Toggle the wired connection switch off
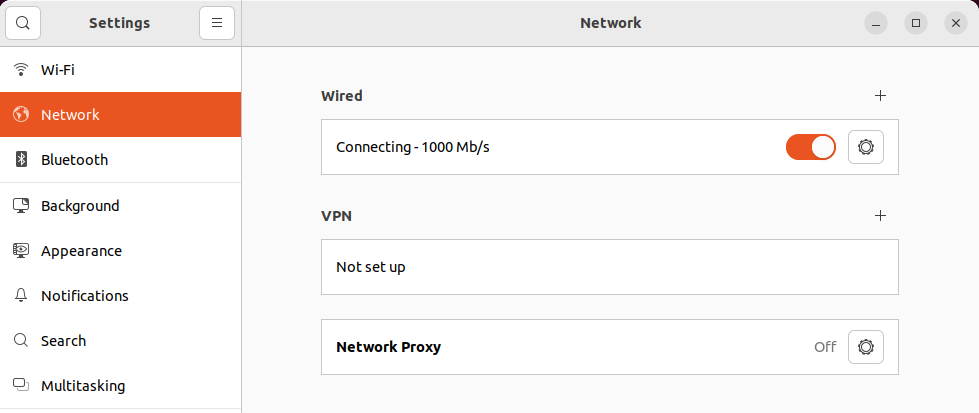979x413 pixels. click(x=810, y=147)
